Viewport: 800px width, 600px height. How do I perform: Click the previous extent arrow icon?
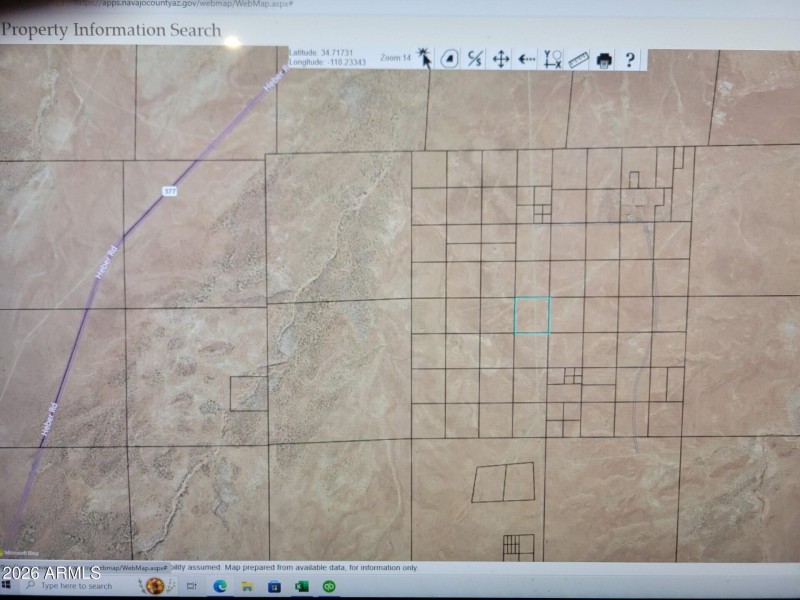pyautogui.click(x=526, y=59)
